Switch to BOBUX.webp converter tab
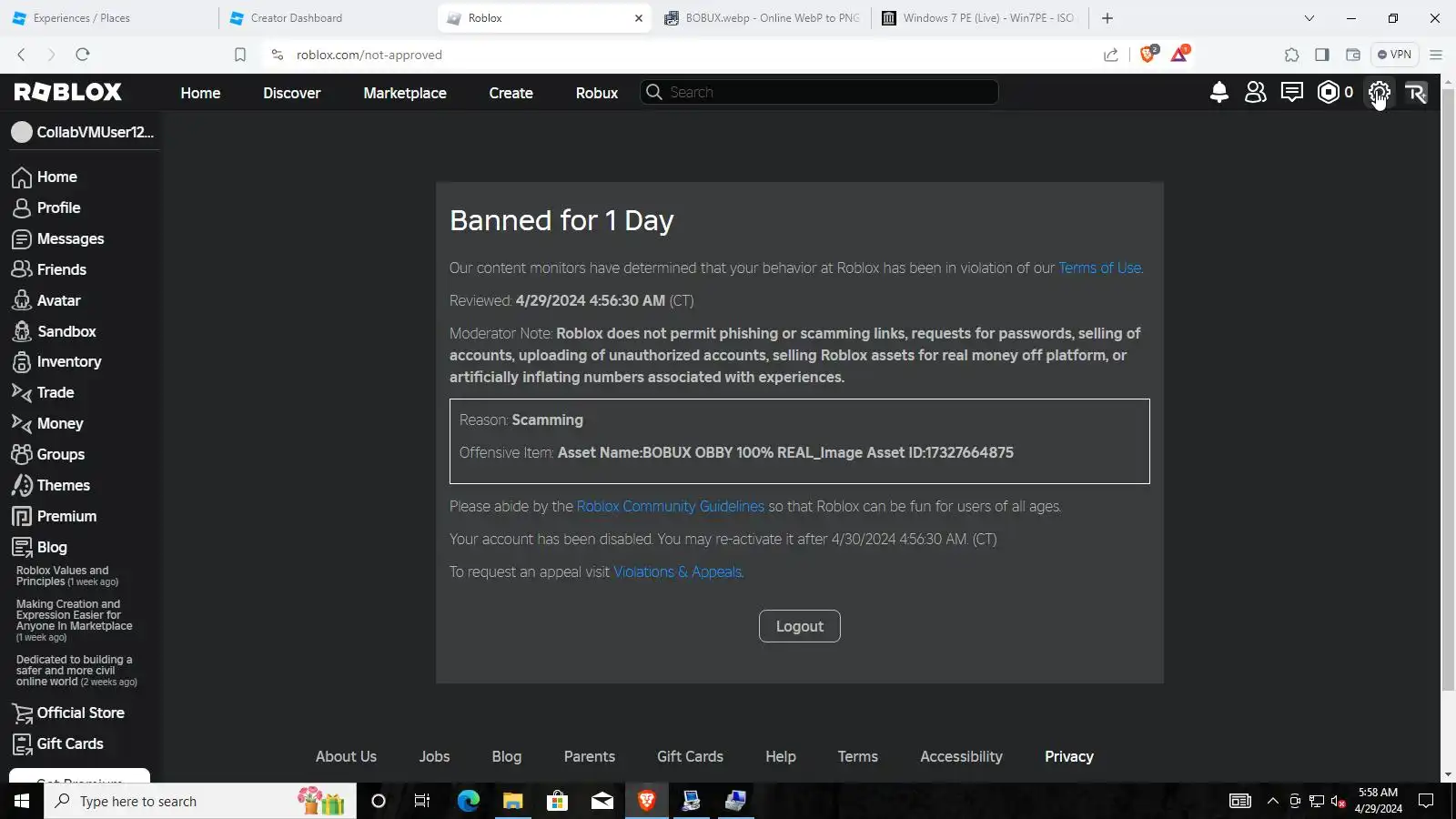 [762, 18]
